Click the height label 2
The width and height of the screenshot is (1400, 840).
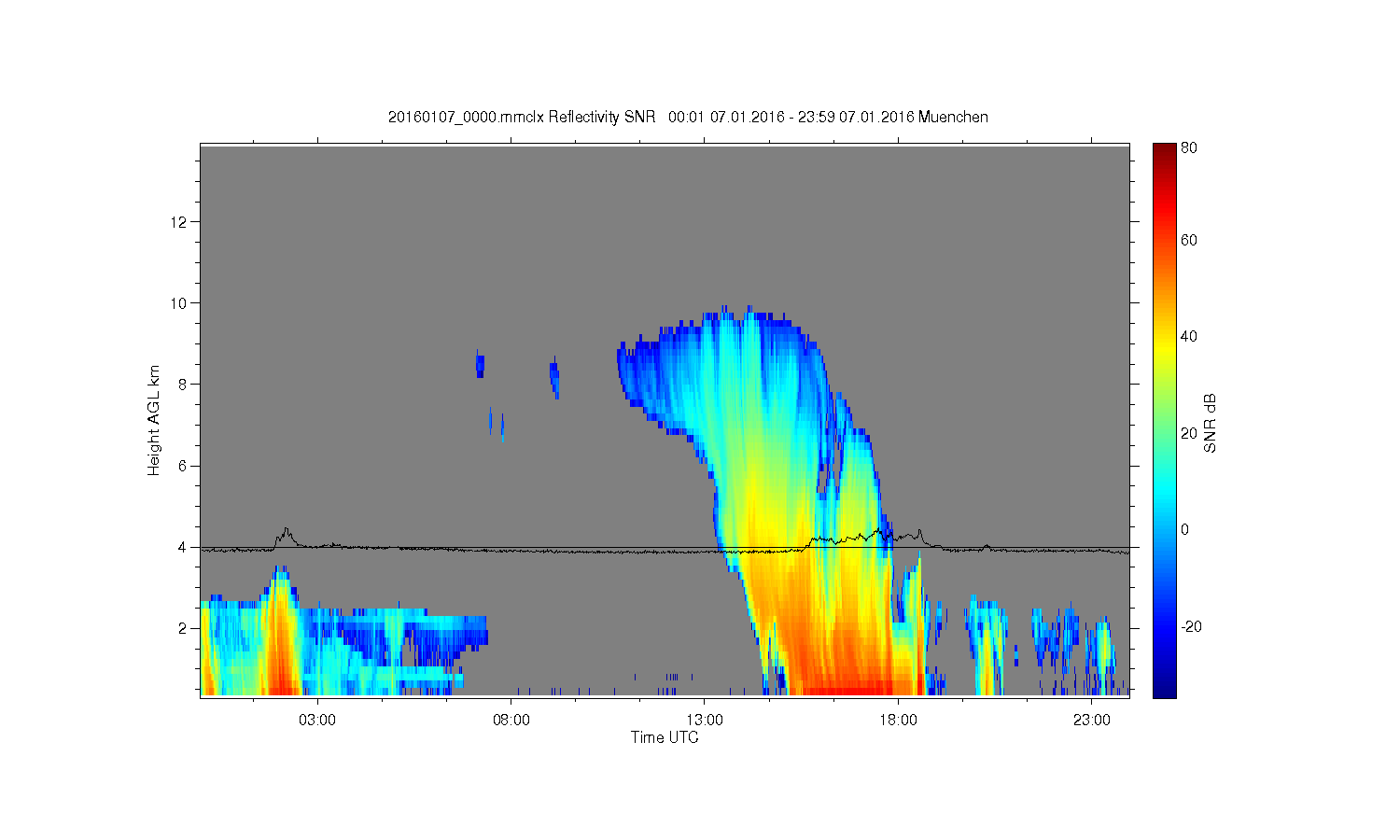(x=183, y=628)
